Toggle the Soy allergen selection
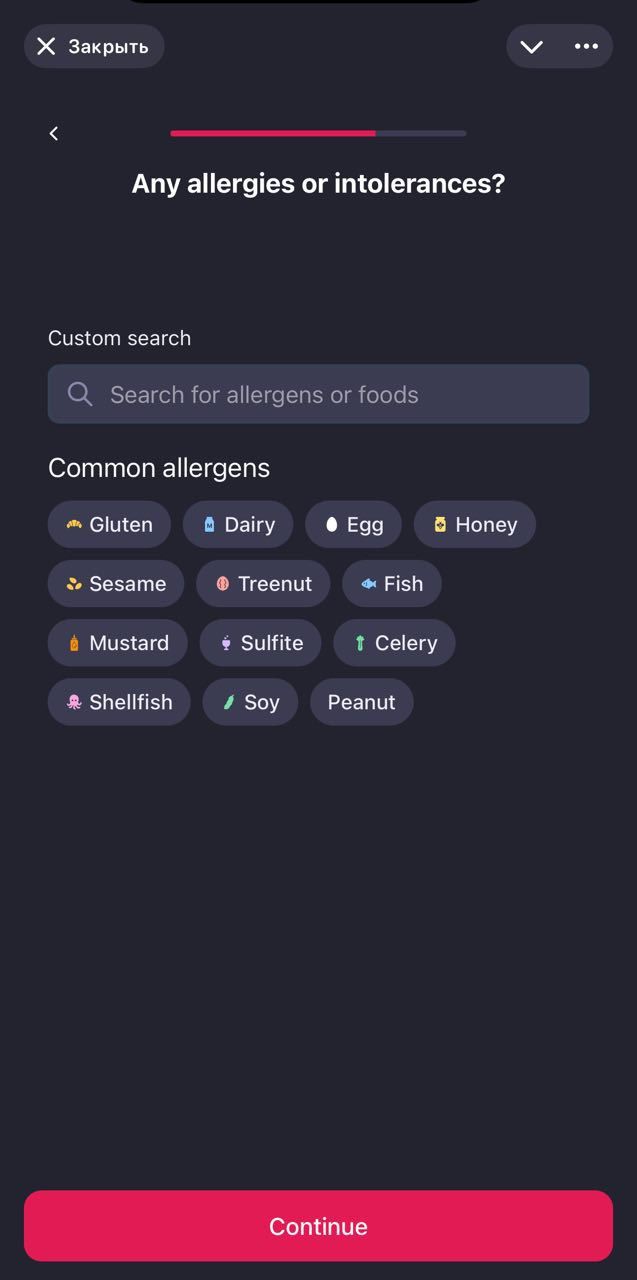Viewport: 637px width, 1280px height. click(250, 702)
